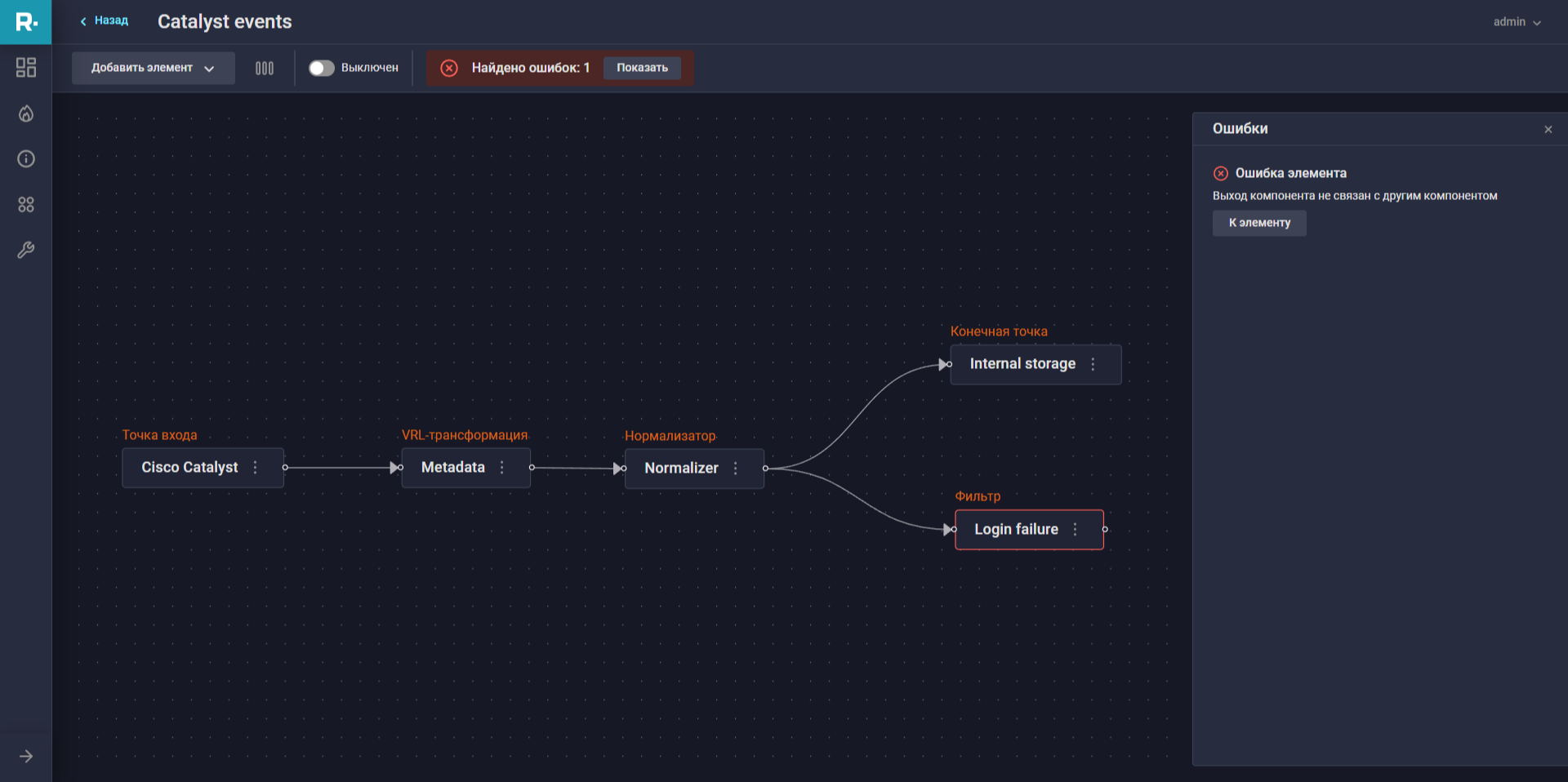Image resolution: width=1568 pixels, height=782 pixels.
Task: Click the Cisco Catalyst output port
Action: point(285,468)
